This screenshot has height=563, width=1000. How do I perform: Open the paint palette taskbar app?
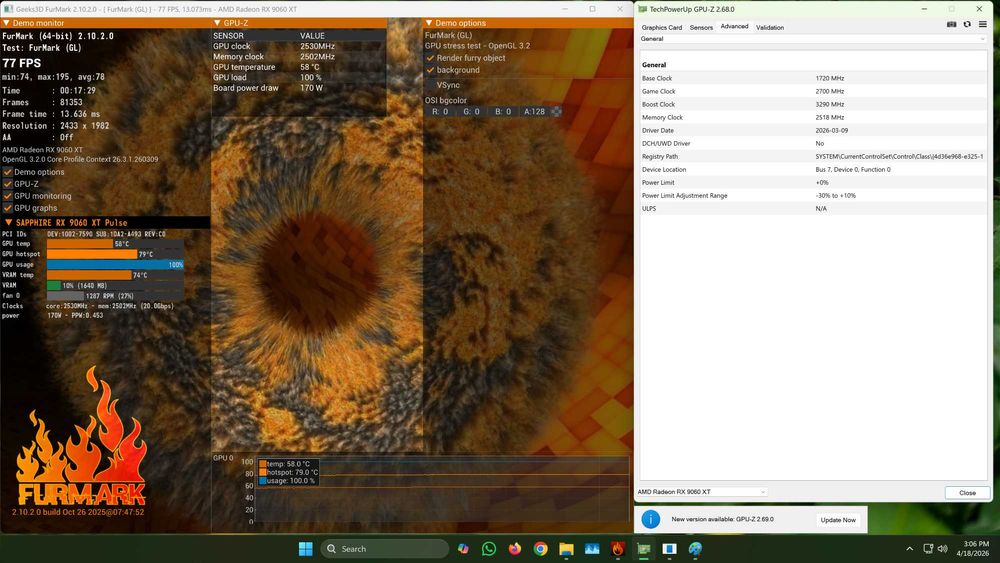[695, 548]
